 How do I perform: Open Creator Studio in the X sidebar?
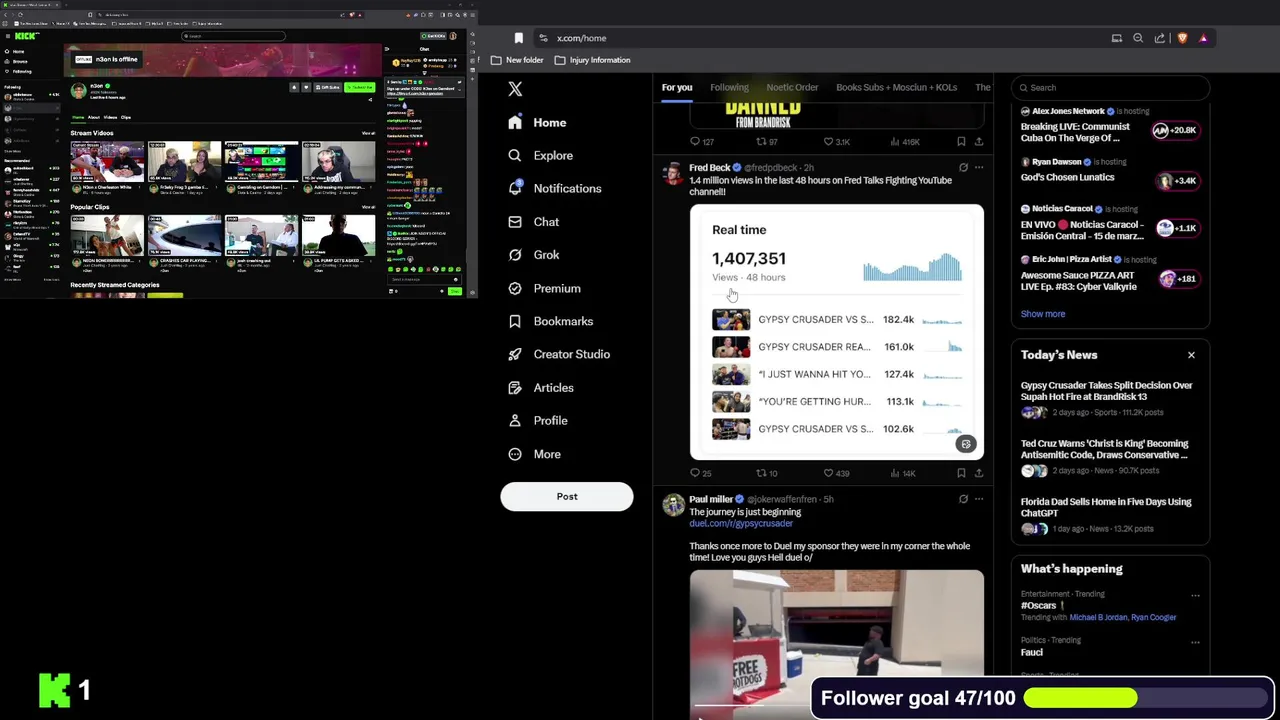[x=558, y=354]
